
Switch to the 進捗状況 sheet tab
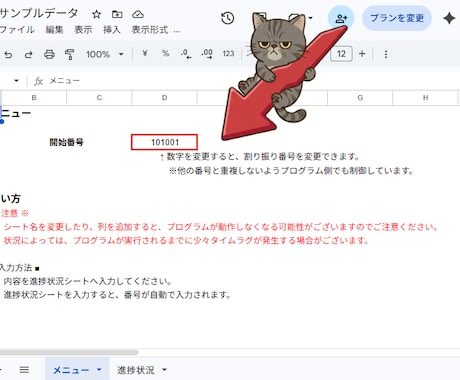tap(136, 370)
